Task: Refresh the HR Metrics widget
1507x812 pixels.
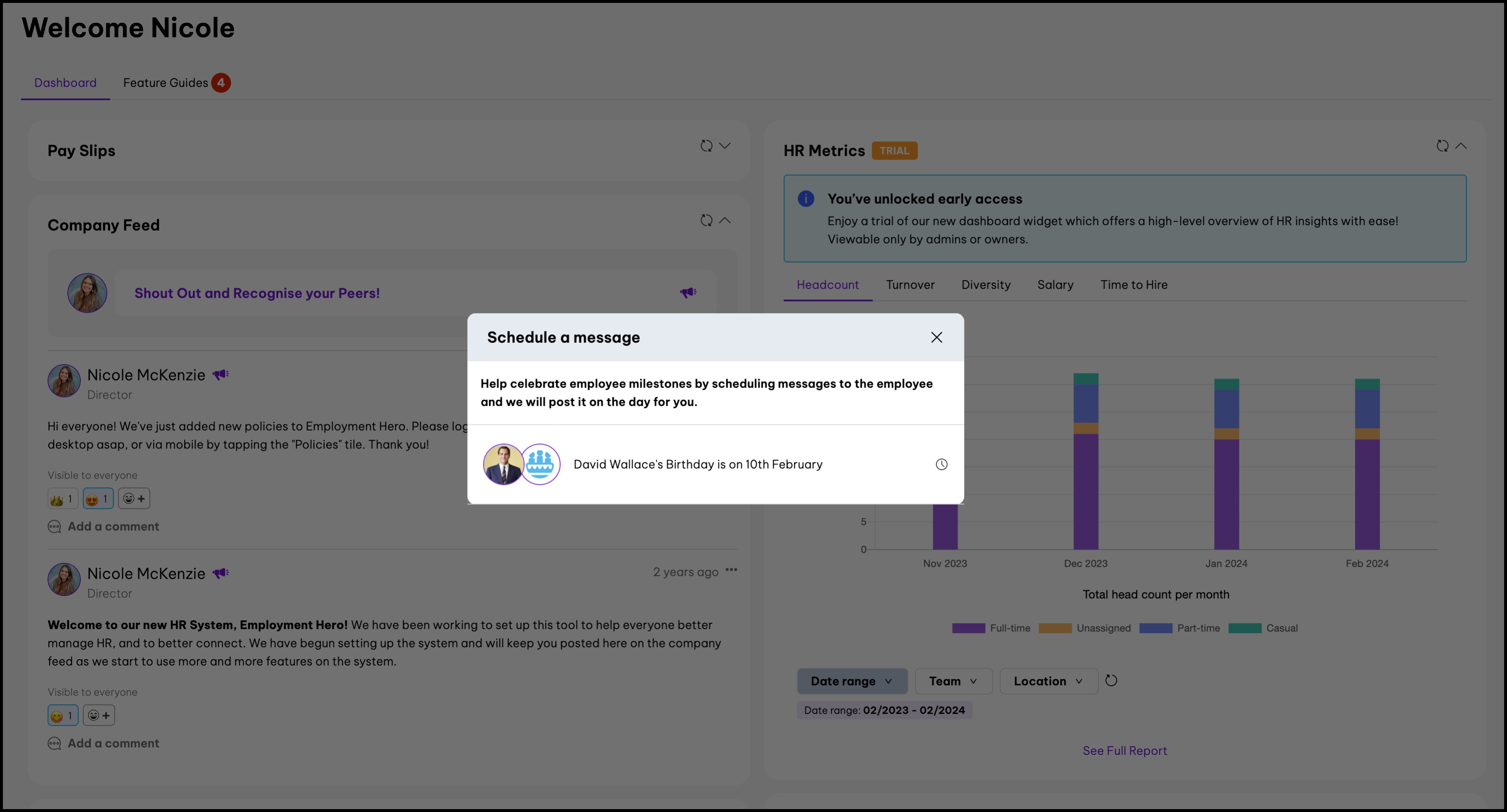Action: (1442, 146)
